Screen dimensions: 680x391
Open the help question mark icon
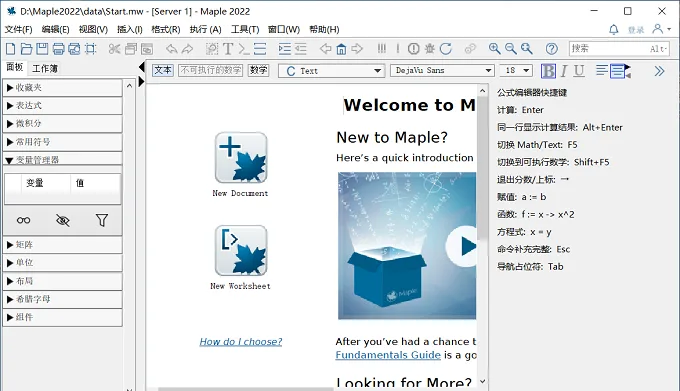point(552,49)
